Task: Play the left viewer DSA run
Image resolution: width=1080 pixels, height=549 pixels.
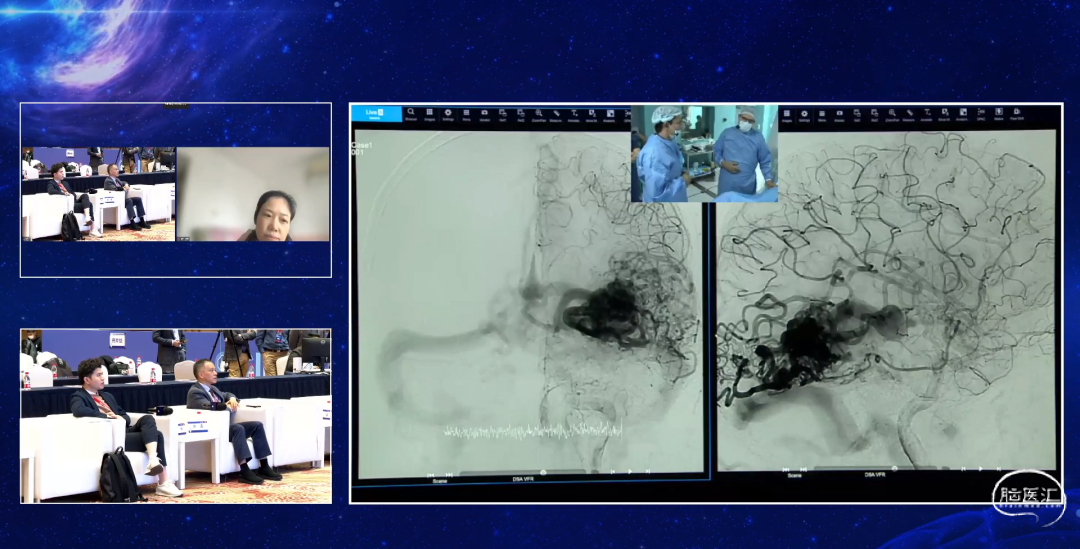Action: [630, 472]
